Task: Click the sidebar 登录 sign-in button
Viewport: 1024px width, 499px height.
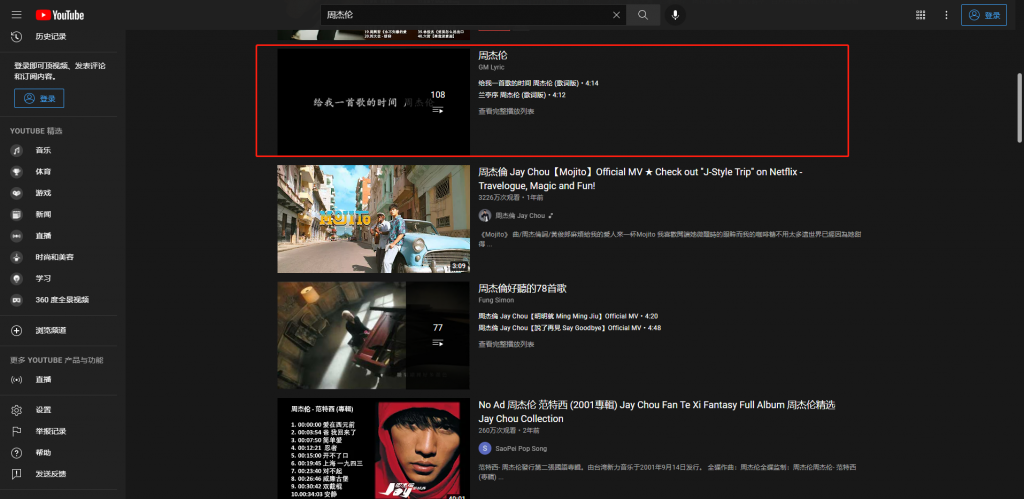Action: click(39, 99)
